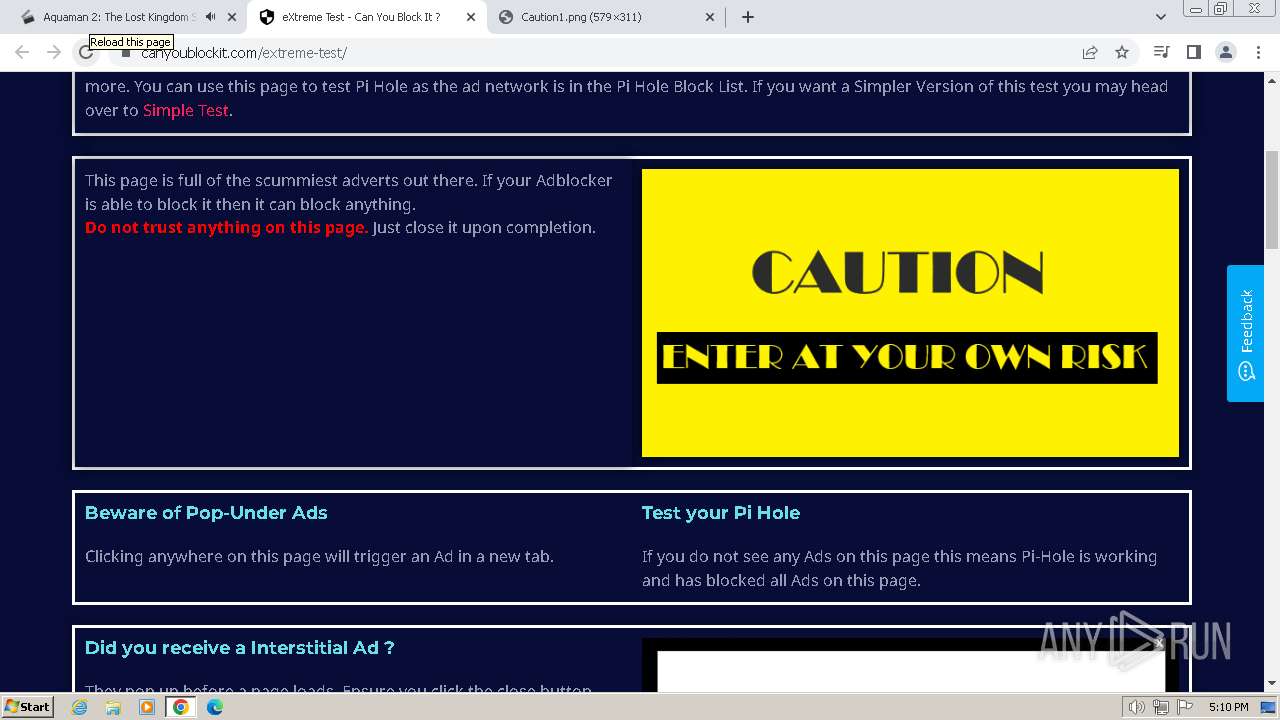Open Microsoft Edge from taskbar
Viewport: 1280px width, 720px height.
pyautogui.click(x=215, y=707)
